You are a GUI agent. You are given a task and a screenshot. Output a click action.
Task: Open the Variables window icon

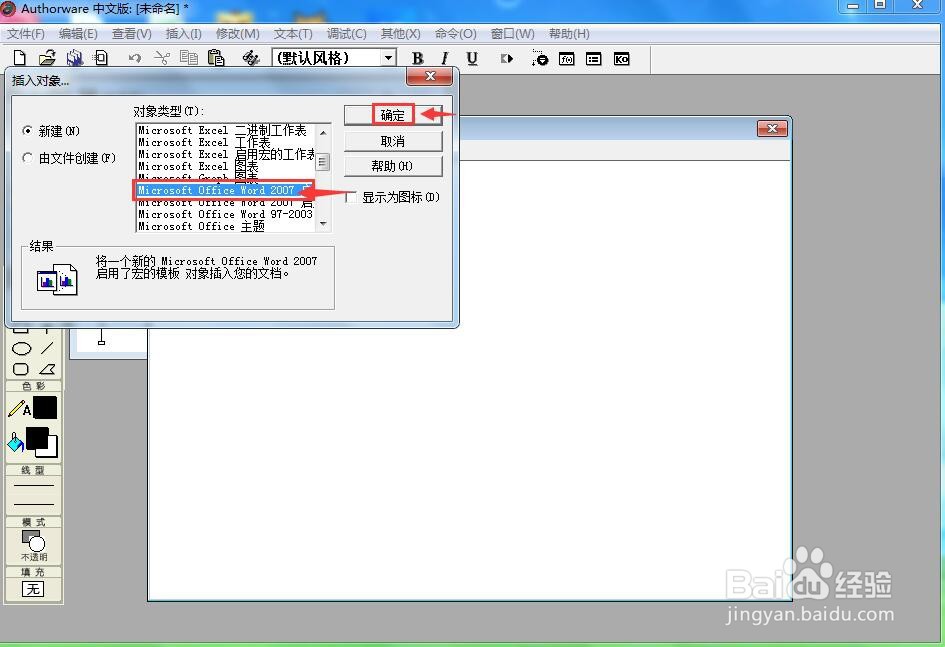pyautogui.click(x=594, y=58)
